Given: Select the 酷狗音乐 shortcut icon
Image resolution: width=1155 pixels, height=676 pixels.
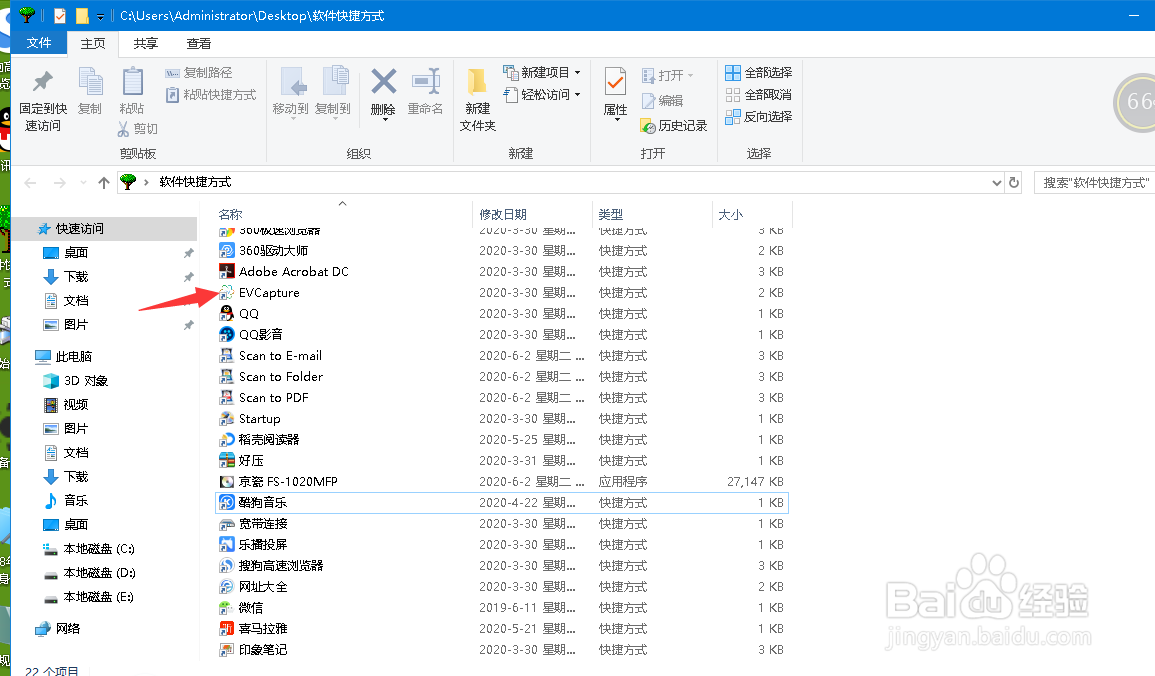Looking at the screenshot, I should (x=227, y=503).
